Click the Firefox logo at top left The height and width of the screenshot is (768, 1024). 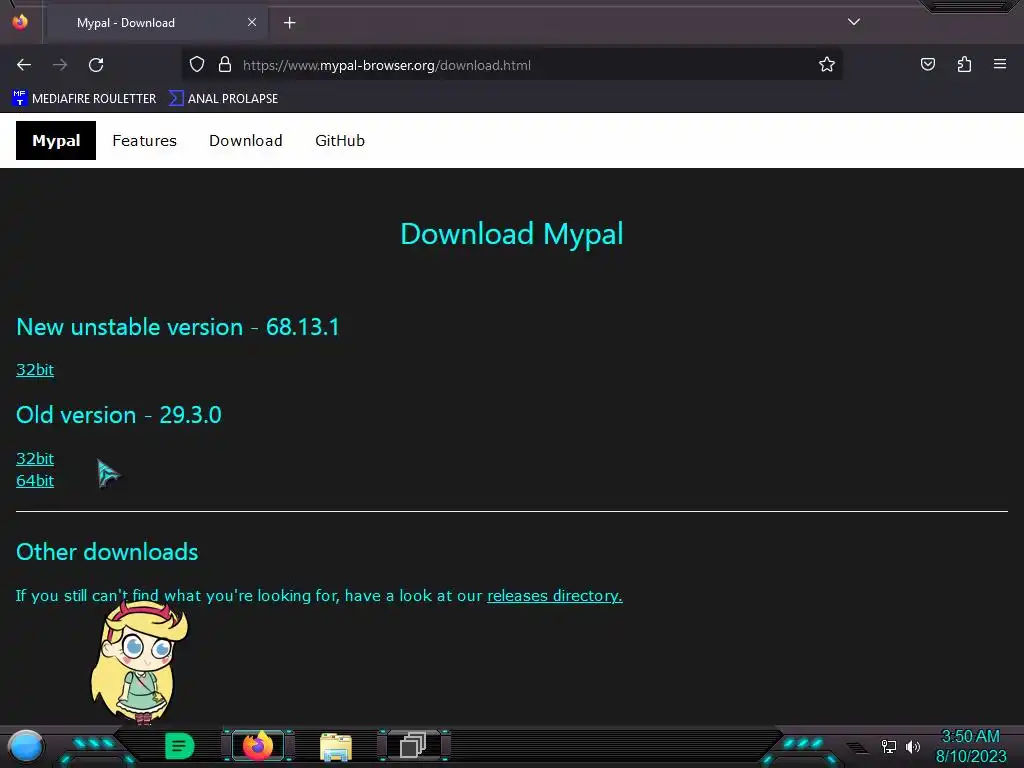tap(20, 22)
